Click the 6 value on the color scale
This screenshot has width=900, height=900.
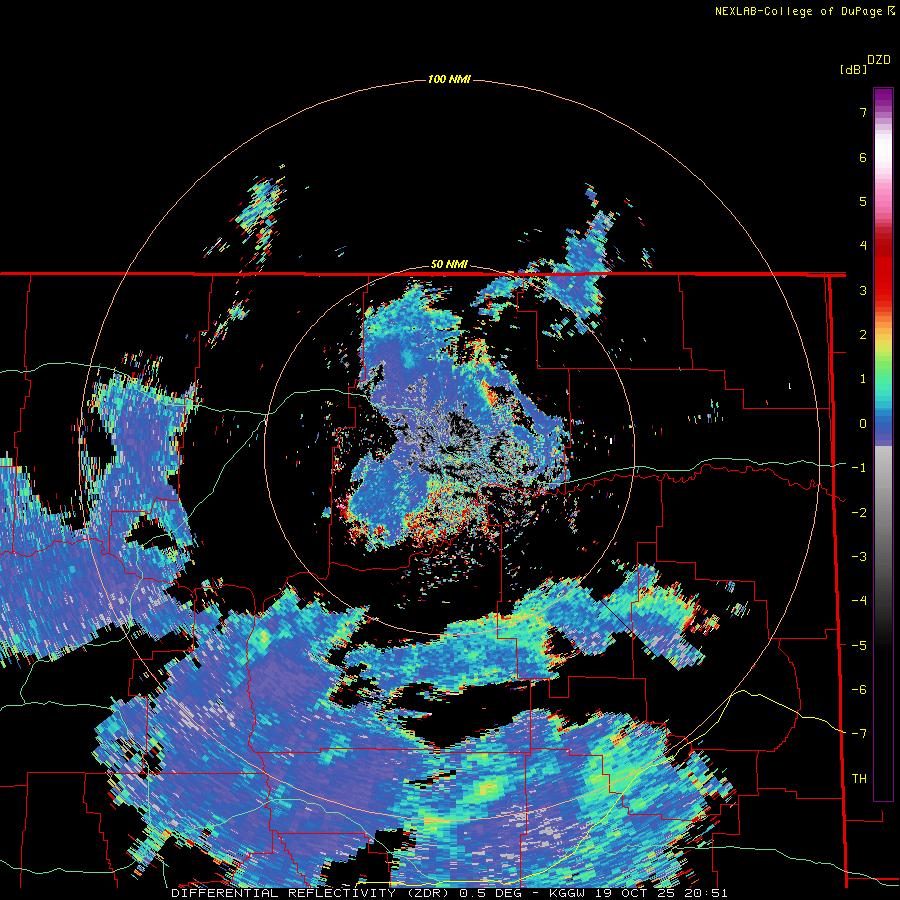(863, 157)
